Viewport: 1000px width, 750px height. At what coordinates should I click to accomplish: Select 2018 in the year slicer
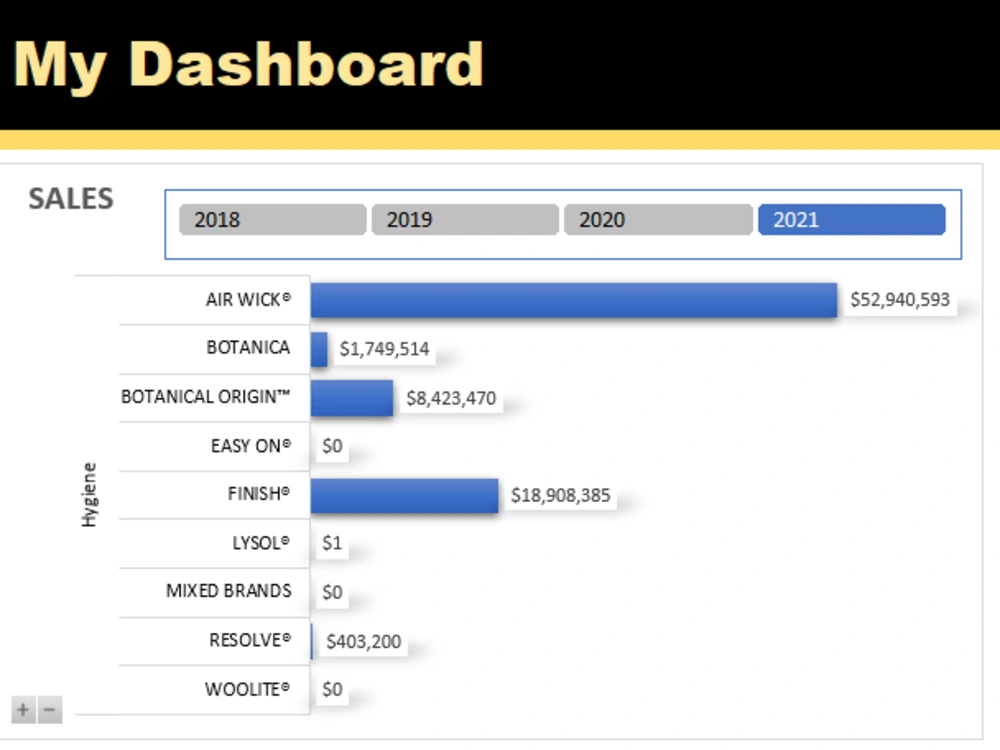pos(271,219)
